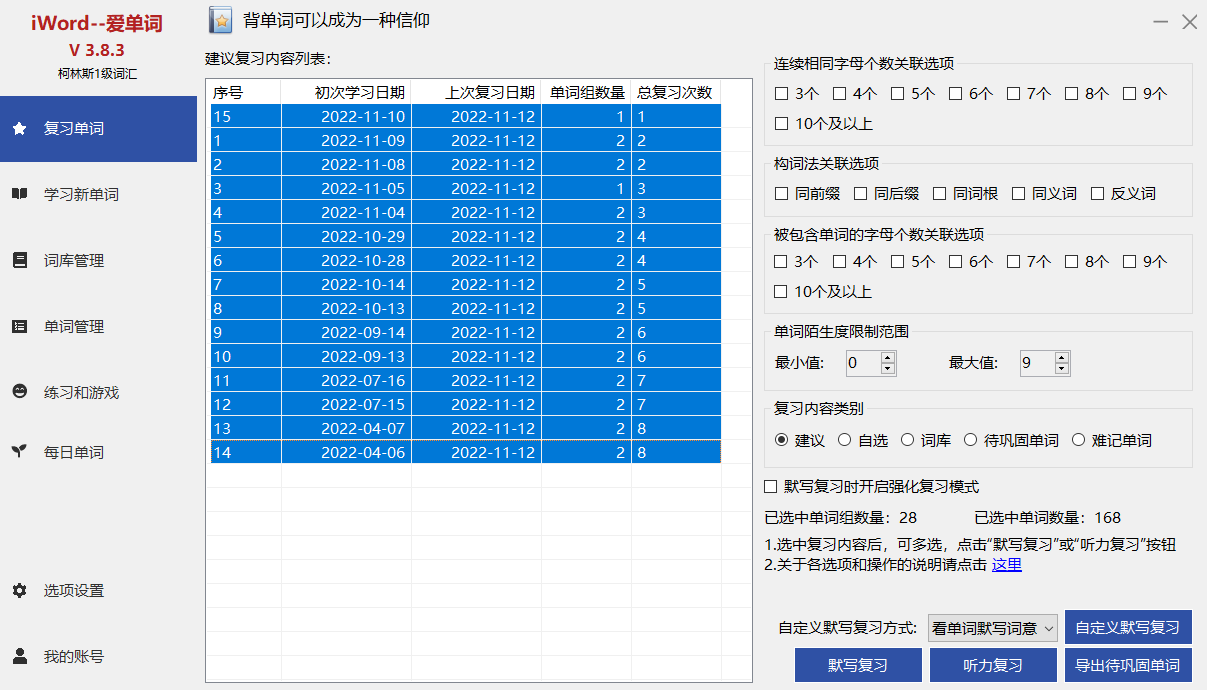The image size is (1207, 690).
Task: Click the star icon beside 复习单词
Action: pyautogui.click(x=19, y=129)
